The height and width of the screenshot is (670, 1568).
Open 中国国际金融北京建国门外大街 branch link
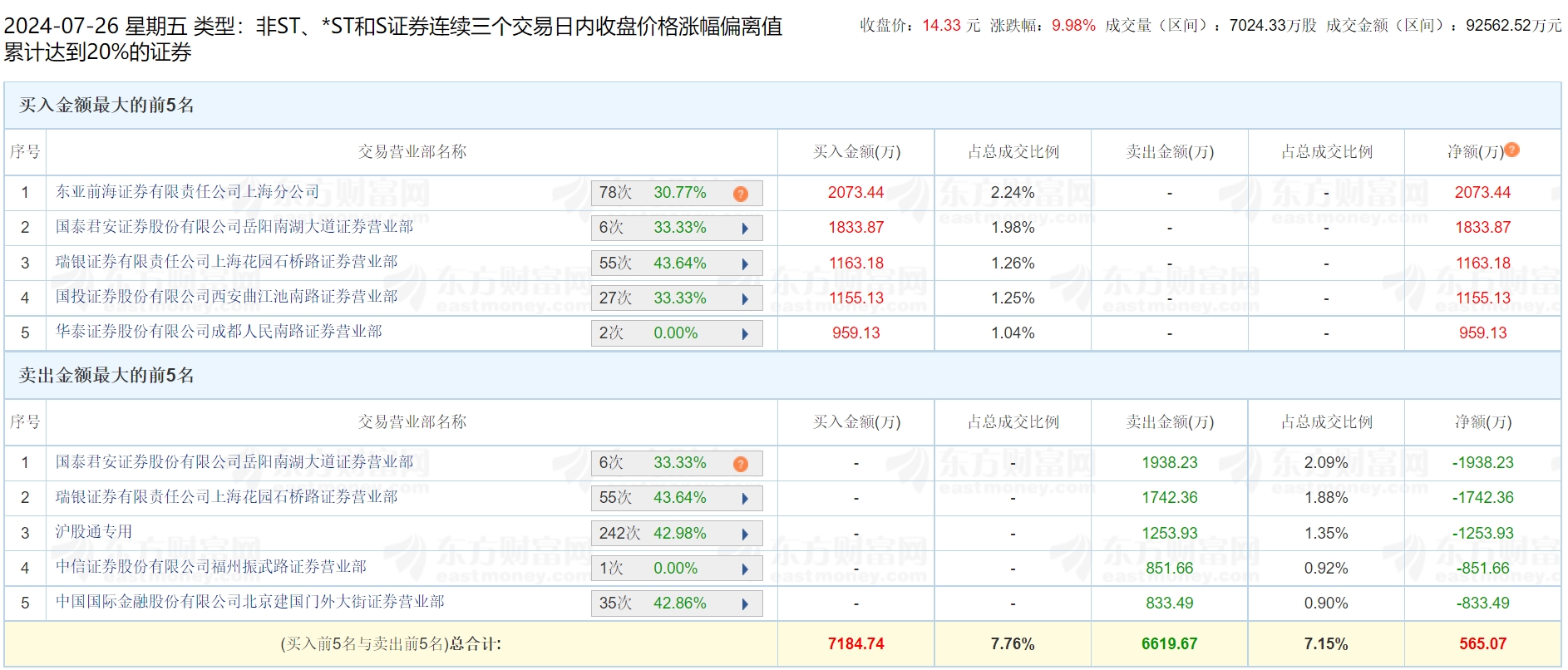coord(249,602)
